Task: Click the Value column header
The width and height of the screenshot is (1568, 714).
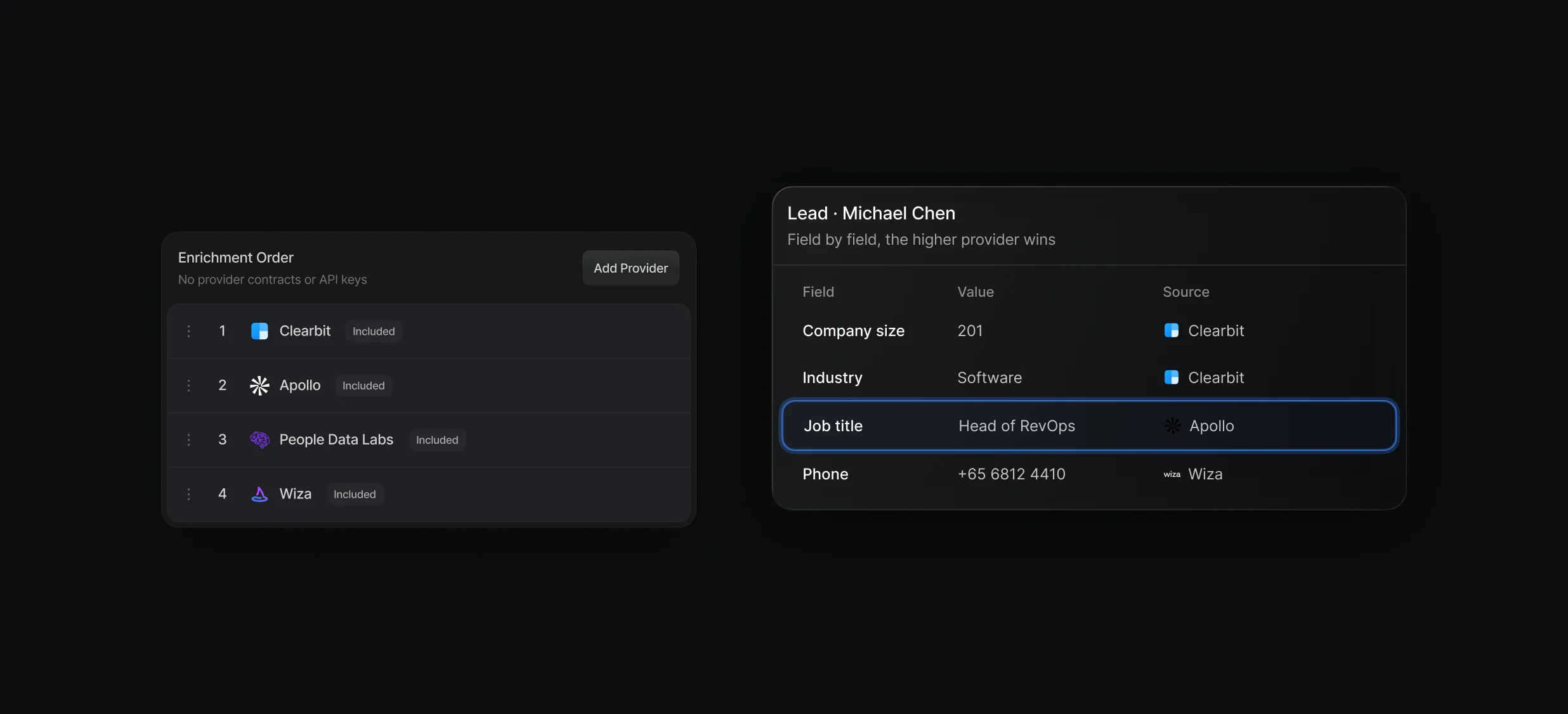Action: (x=976, y=292)
